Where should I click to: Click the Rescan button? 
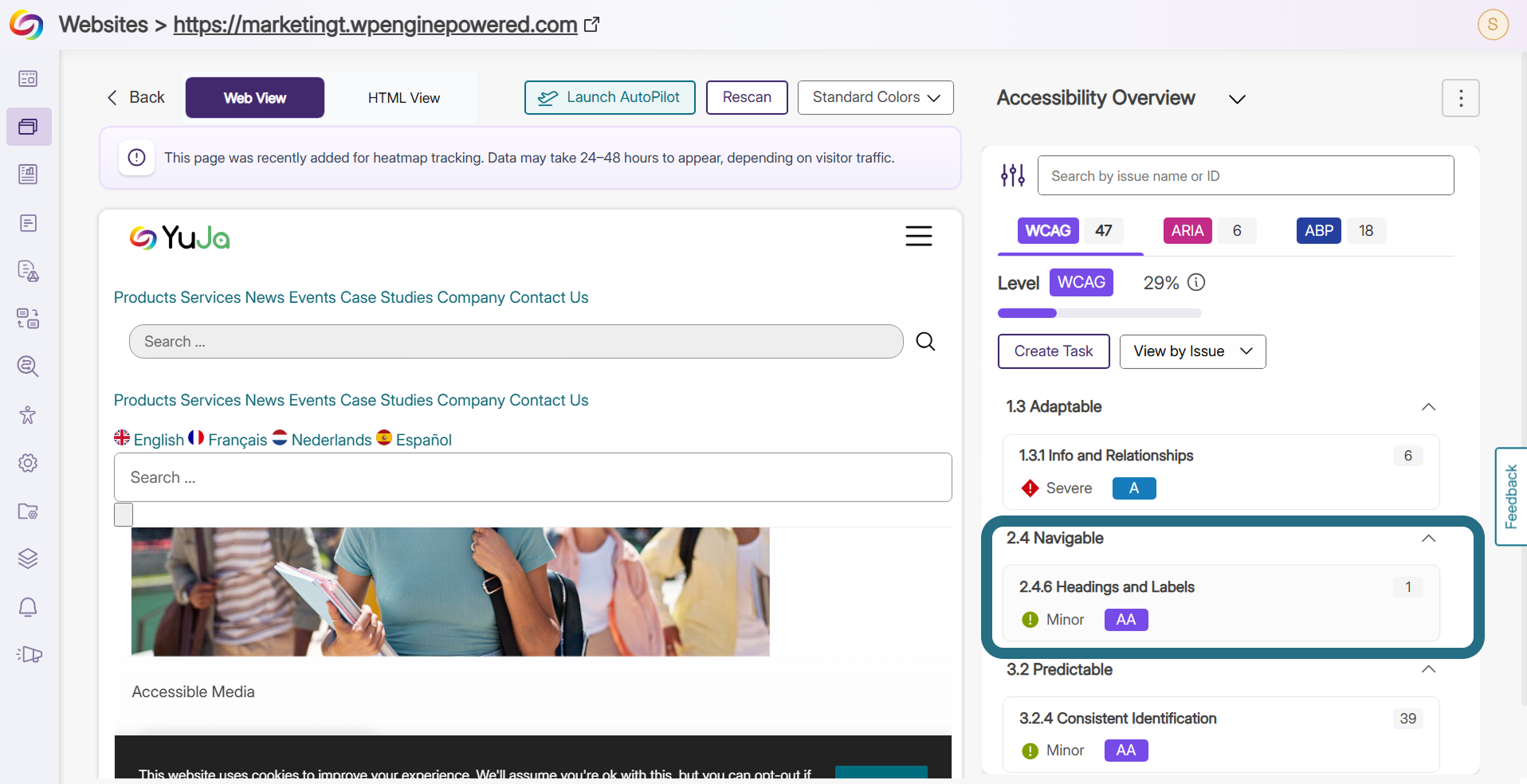click(x=747, y=97)
